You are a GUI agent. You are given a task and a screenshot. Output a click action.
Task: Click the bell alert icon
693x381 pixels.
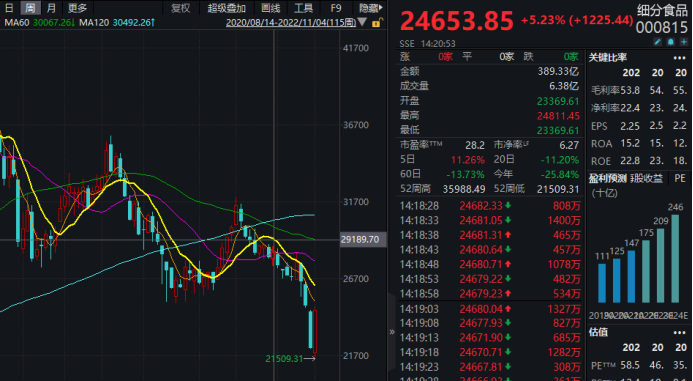(671, 42)
